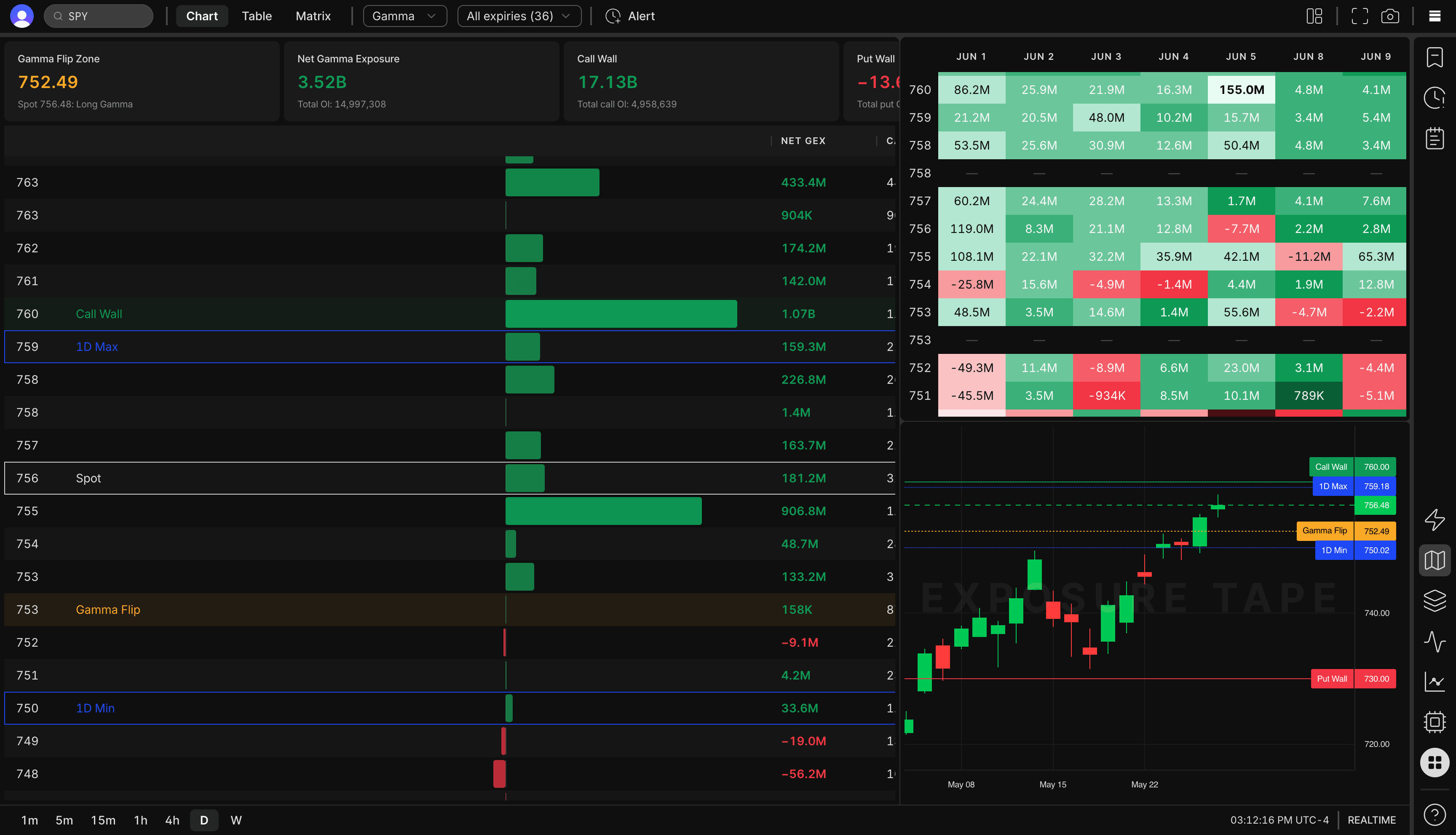Click the lightning bolt sidebar icon
This screenshot has width=1456, height=835.
point(1435,519)
